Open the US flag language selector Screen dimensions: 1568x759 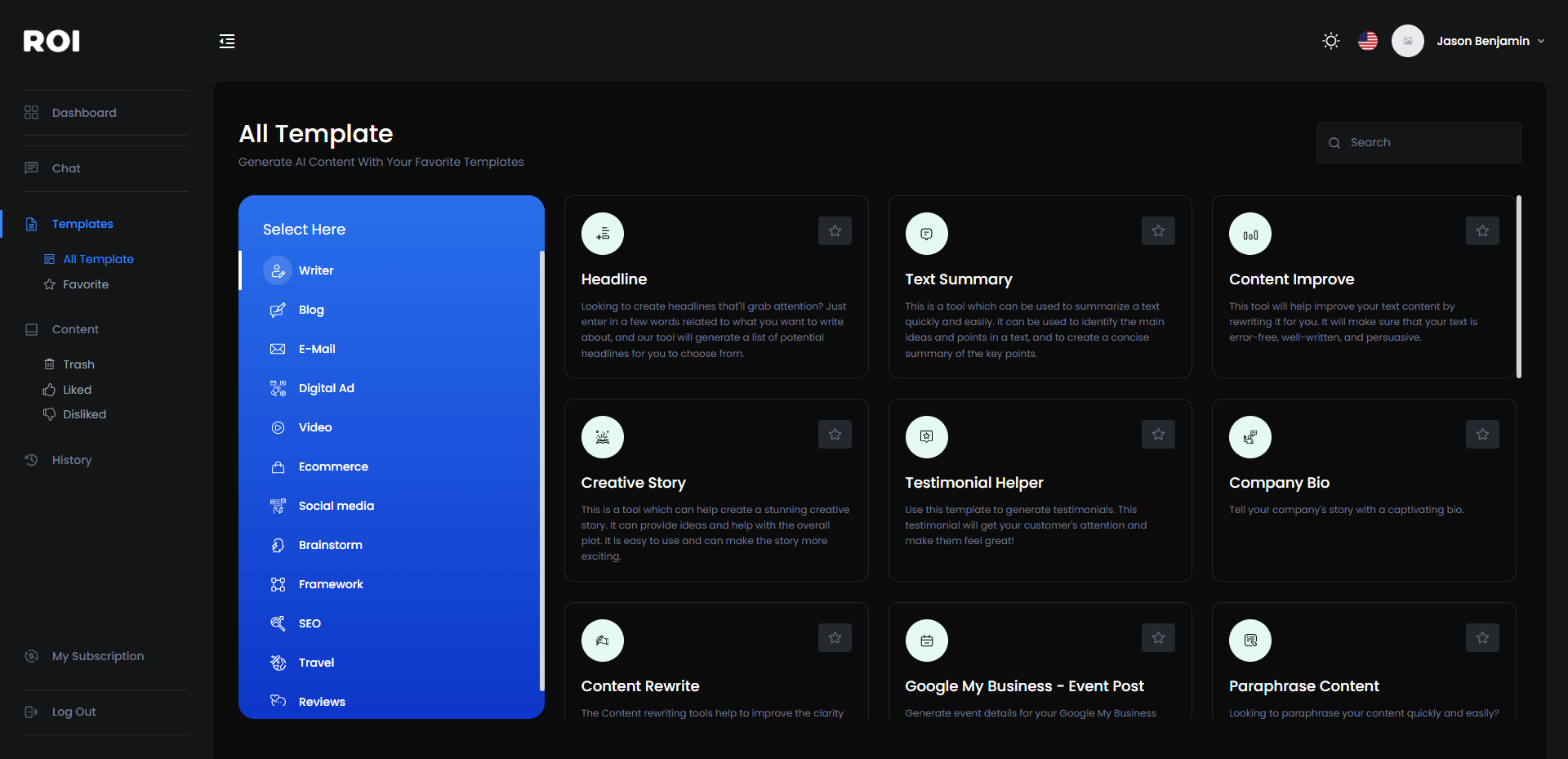1368,41
